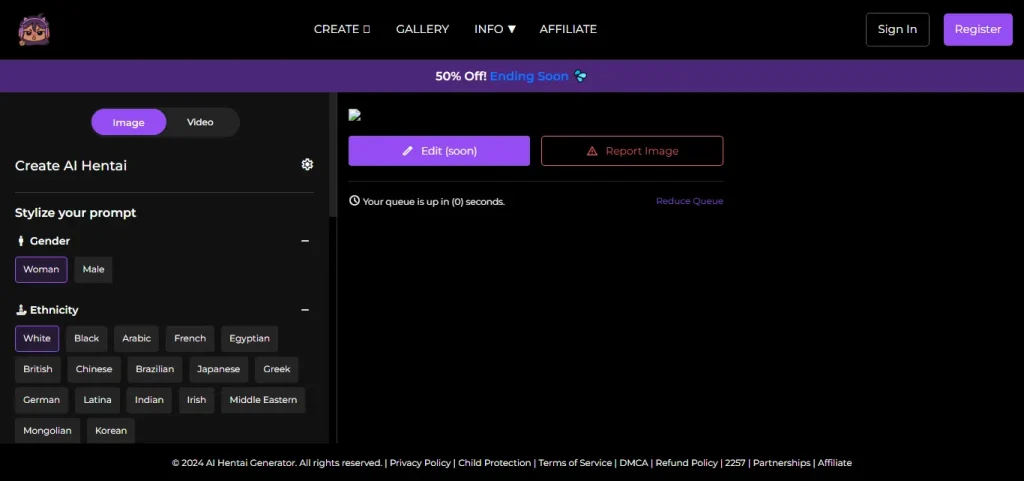This screenshot has height=481, width=1024.
Task: Choose the Arabic option
Action: 136,339
